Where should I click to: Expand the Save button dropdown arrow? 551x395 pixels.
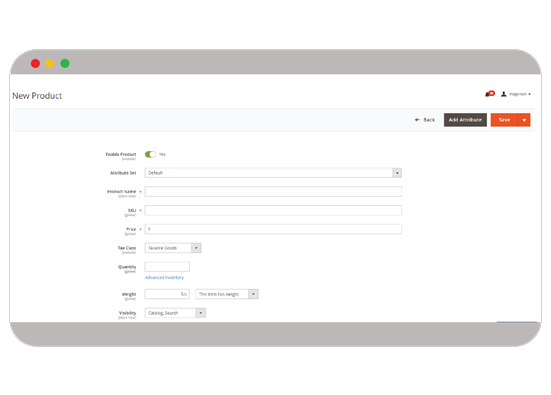coord(524,120)
